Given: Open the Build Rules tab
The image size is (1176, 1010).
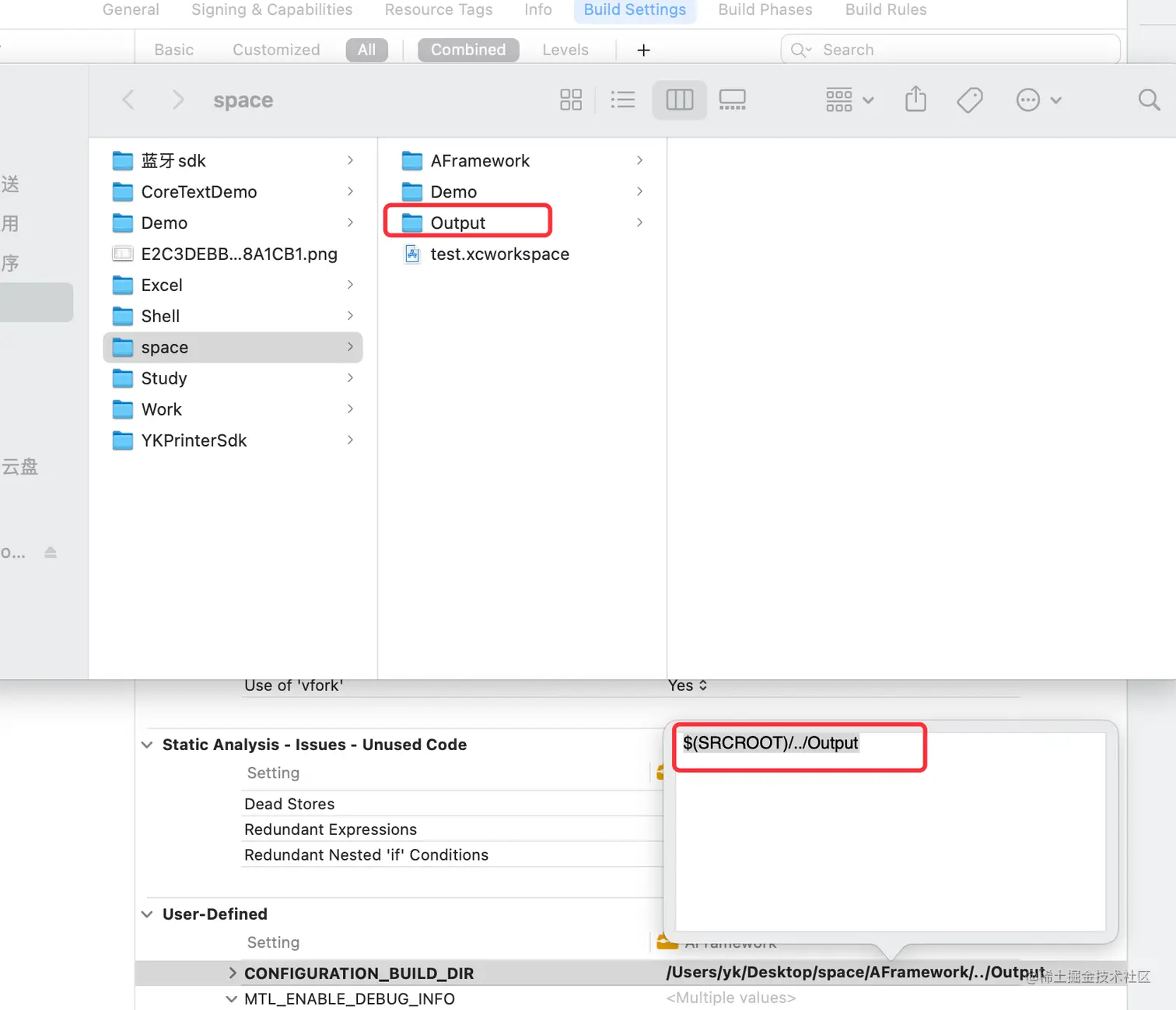Looking at the screenshot, I should tap(886, 9).
